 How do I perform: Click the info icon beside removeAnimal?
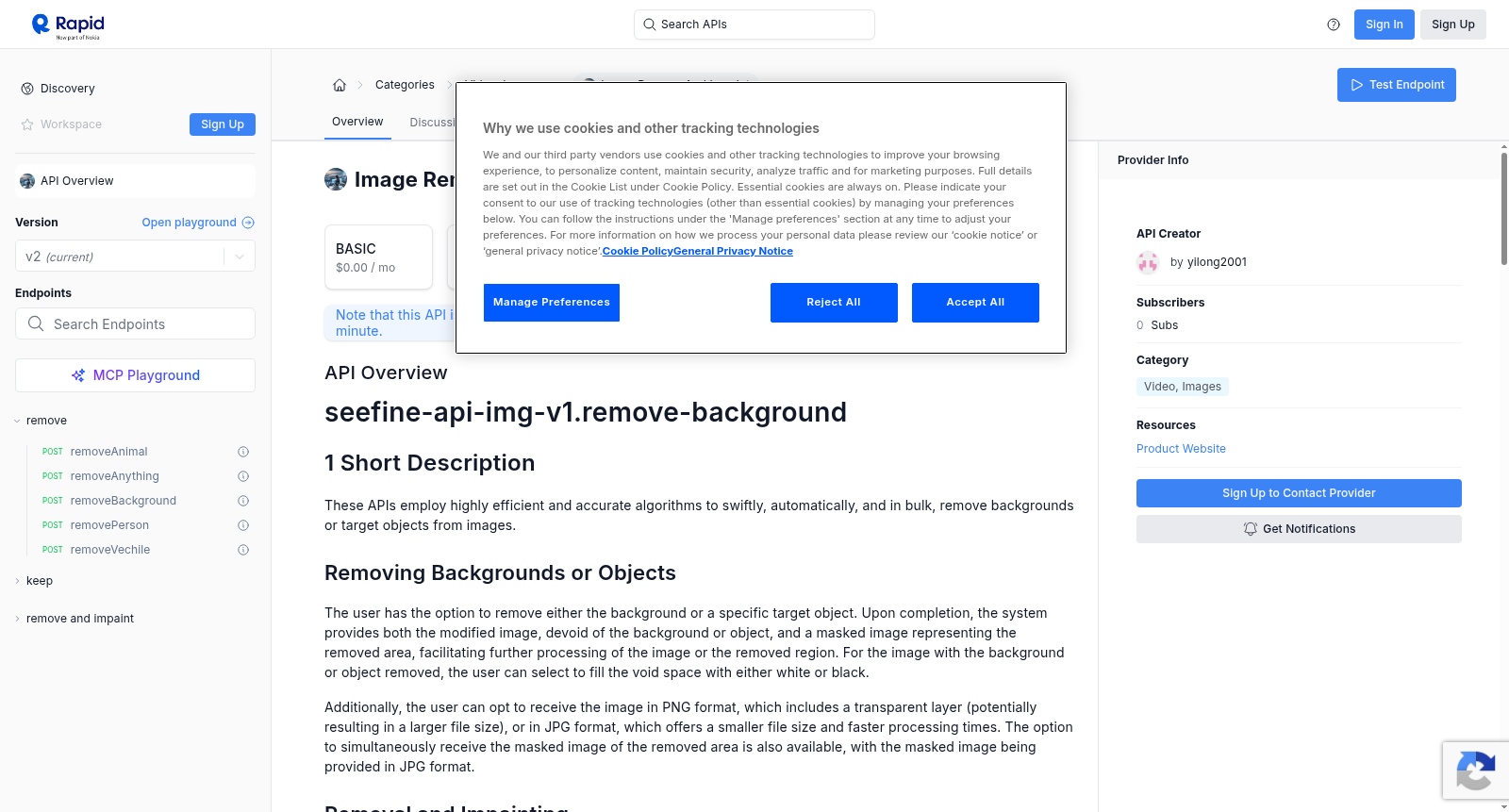tap(243, 452)
